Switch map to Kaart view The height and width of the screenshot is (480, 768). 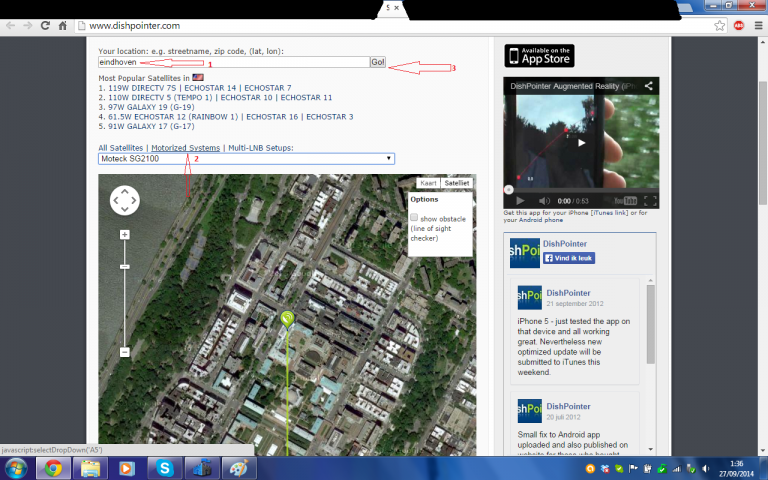point(428,184)
